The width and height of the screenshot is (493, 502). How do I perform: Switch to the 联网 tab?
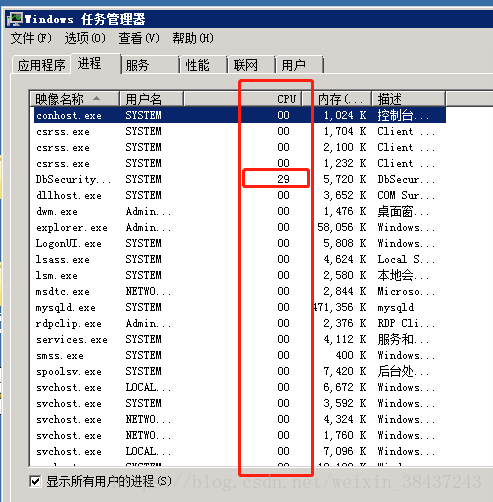click(251, 65)
